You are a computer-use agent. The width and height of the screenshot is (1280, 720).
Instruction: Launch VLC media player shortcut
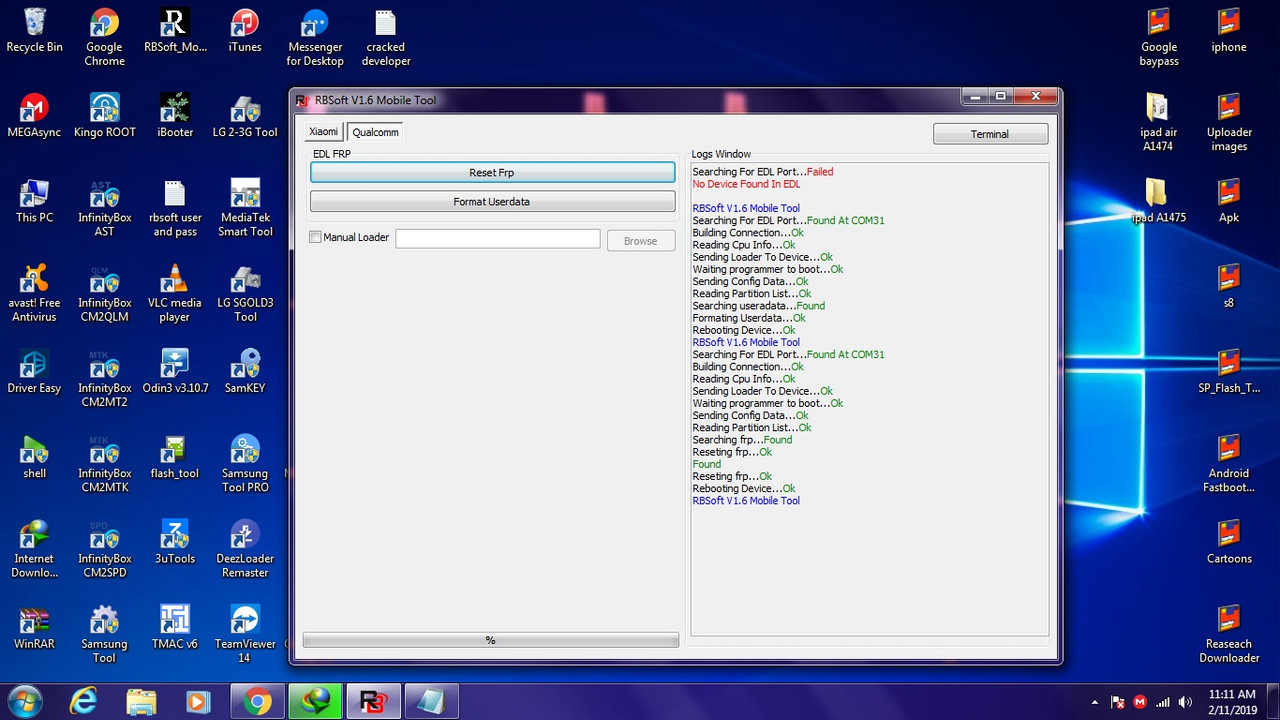pyautogui.click(x=175, y=293)
